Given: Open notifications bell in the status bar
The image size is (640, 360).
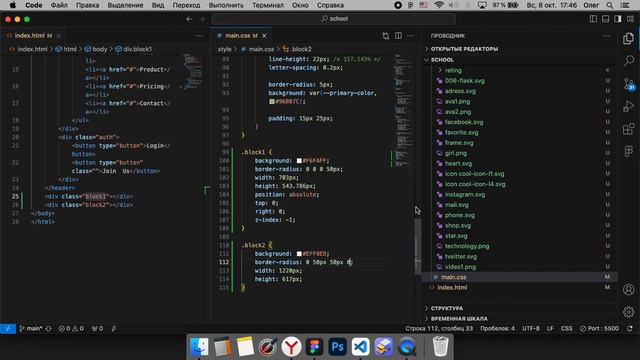Looking at the screenshot, I should click(630, 329).
